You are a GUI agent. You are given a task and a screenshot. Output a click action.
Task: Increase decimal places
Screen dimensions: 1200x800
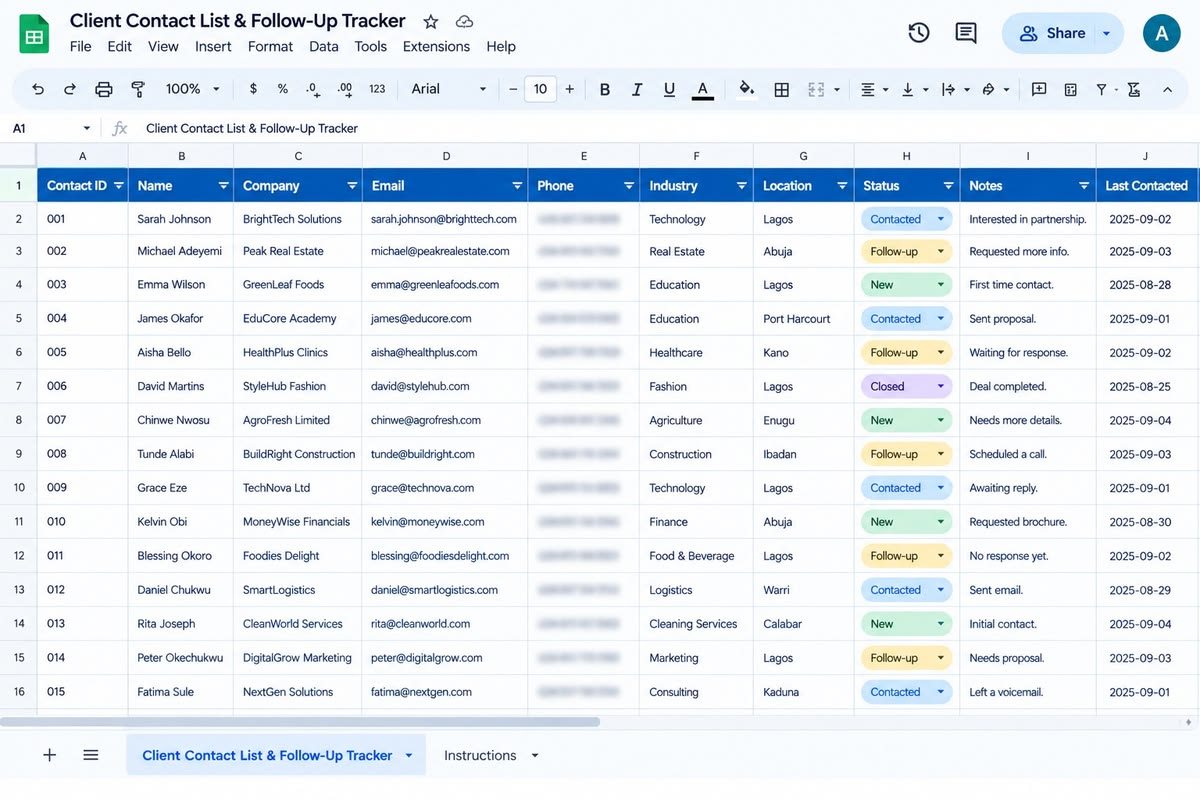345,89
